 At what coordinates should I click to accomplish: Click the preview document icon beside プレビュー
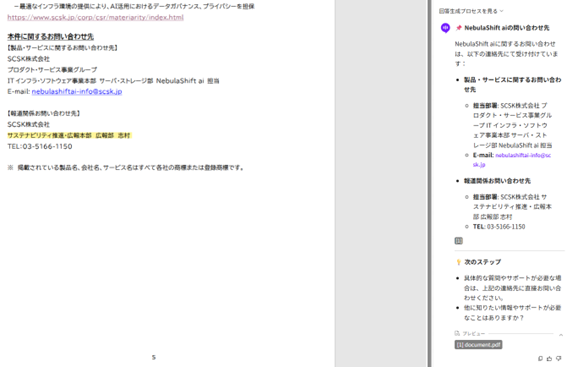tap(457, 333)
